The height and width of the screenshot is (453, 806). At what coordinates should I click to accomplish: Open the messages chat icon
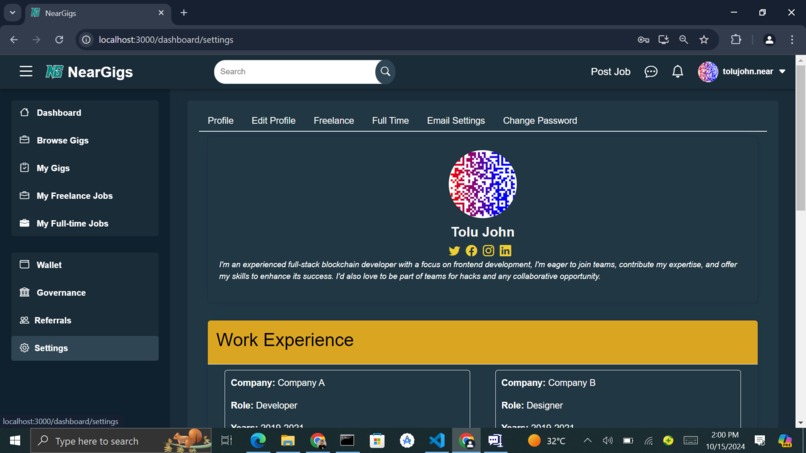click(651, 71)
